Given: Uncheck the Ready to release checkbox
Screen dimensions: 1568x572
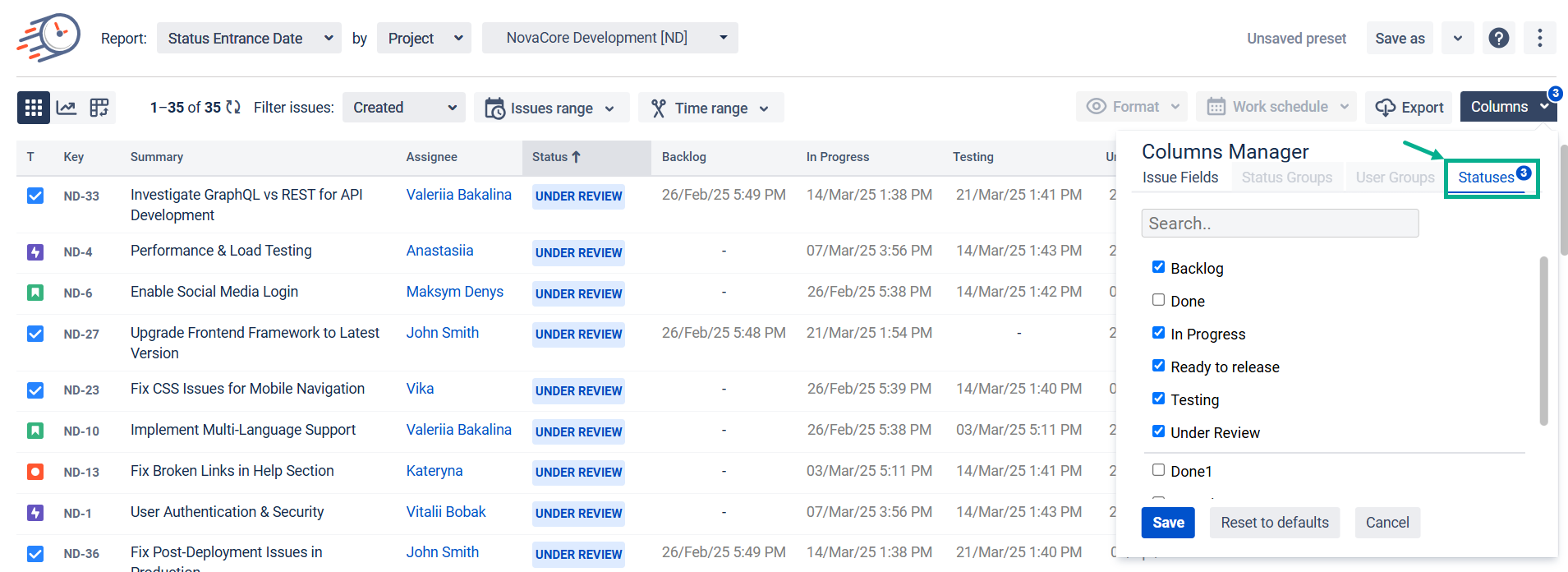Looking at the screenshot, I should tap(1158, 366).
